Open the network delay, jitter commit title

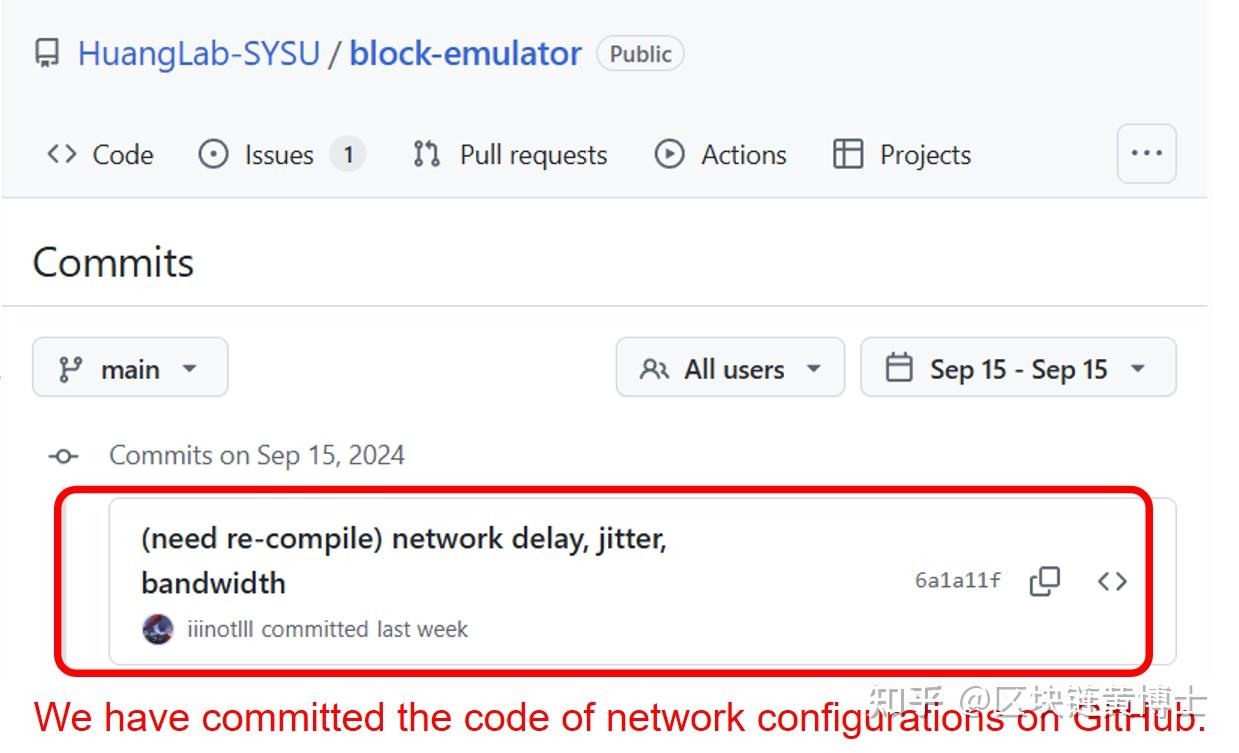tap(404, 540)
